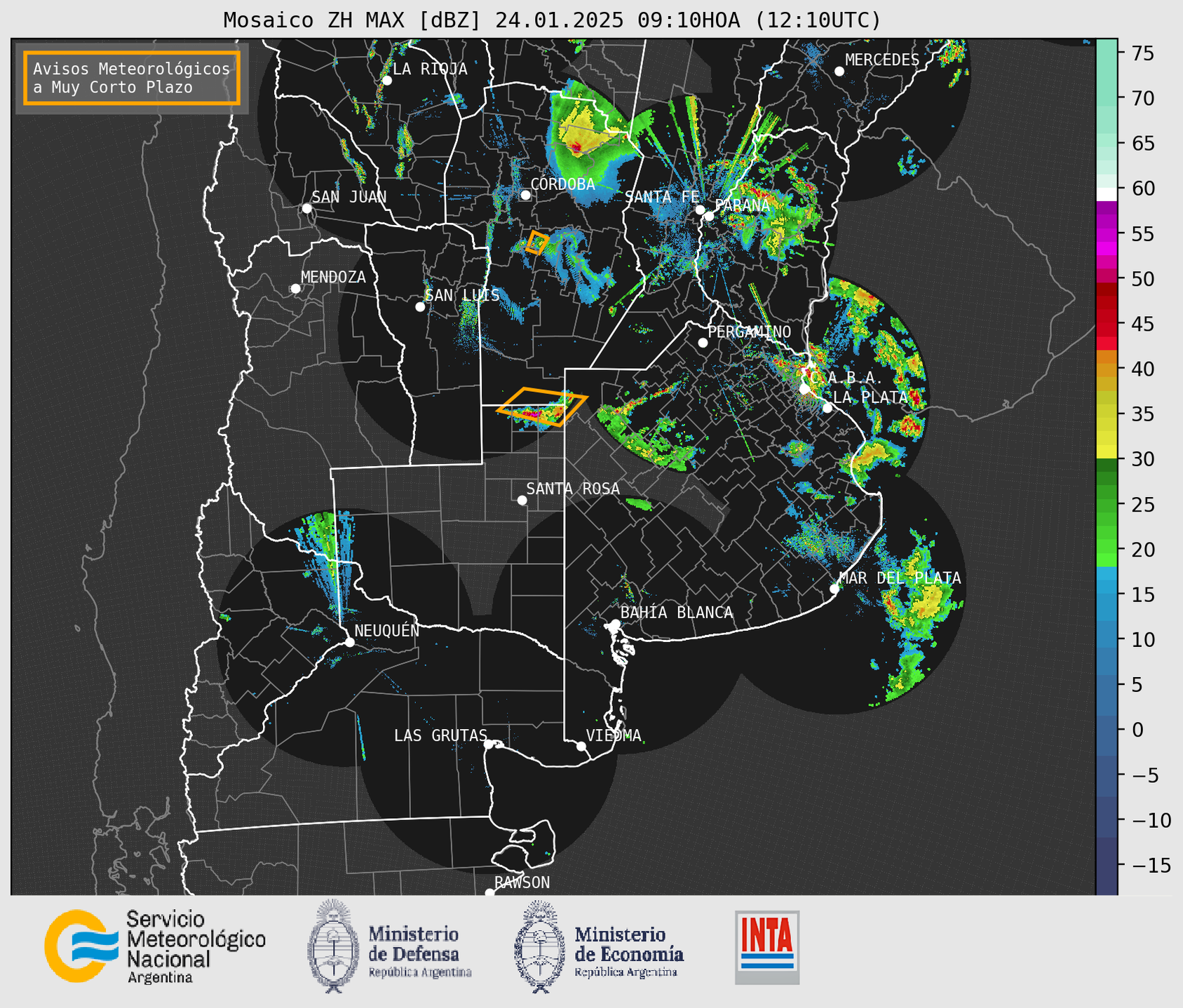Click the MENDOZA city label
1183x1008 pixels.
(x=333, y=277)
